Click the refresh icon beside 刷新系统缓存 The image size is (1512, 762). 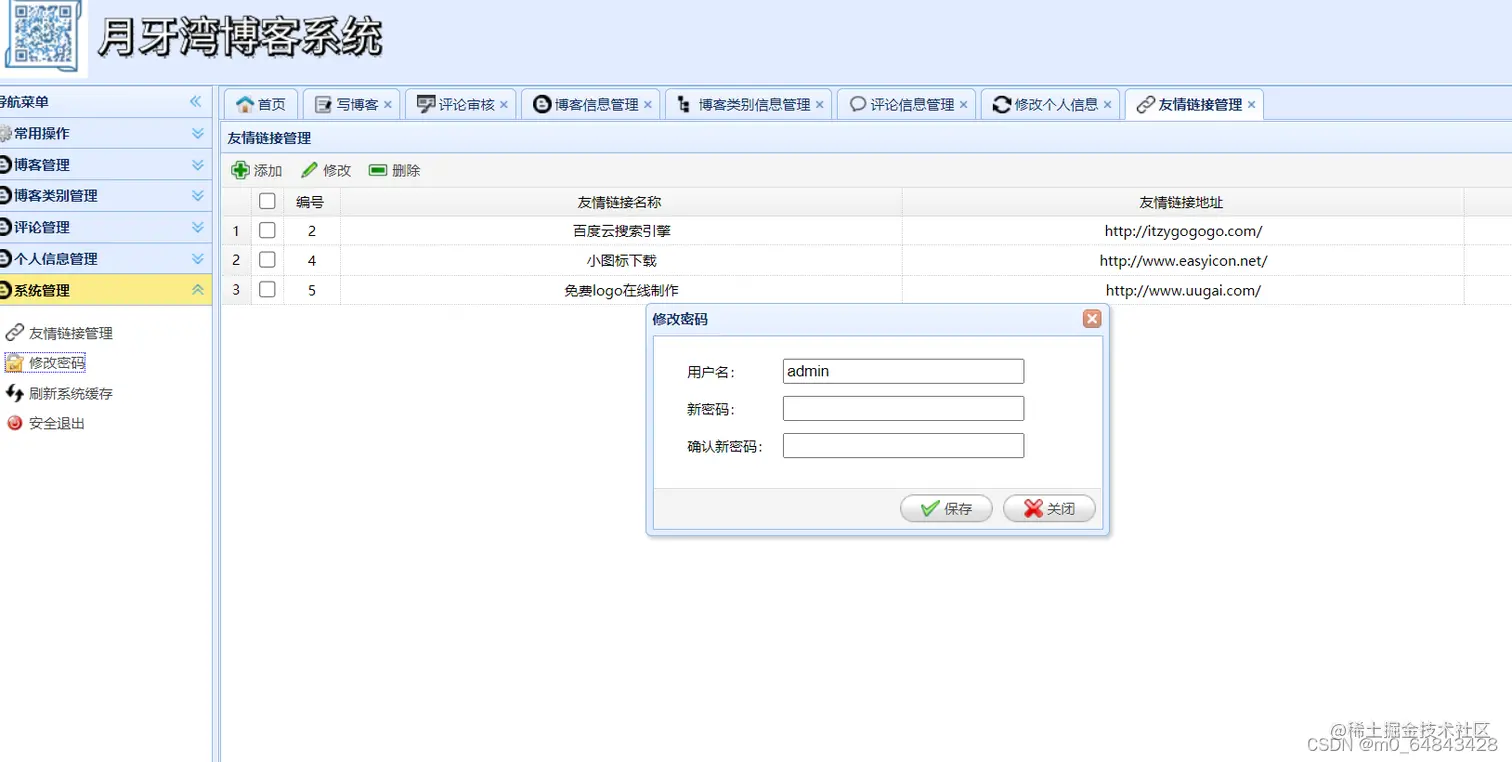pos(15,393)
